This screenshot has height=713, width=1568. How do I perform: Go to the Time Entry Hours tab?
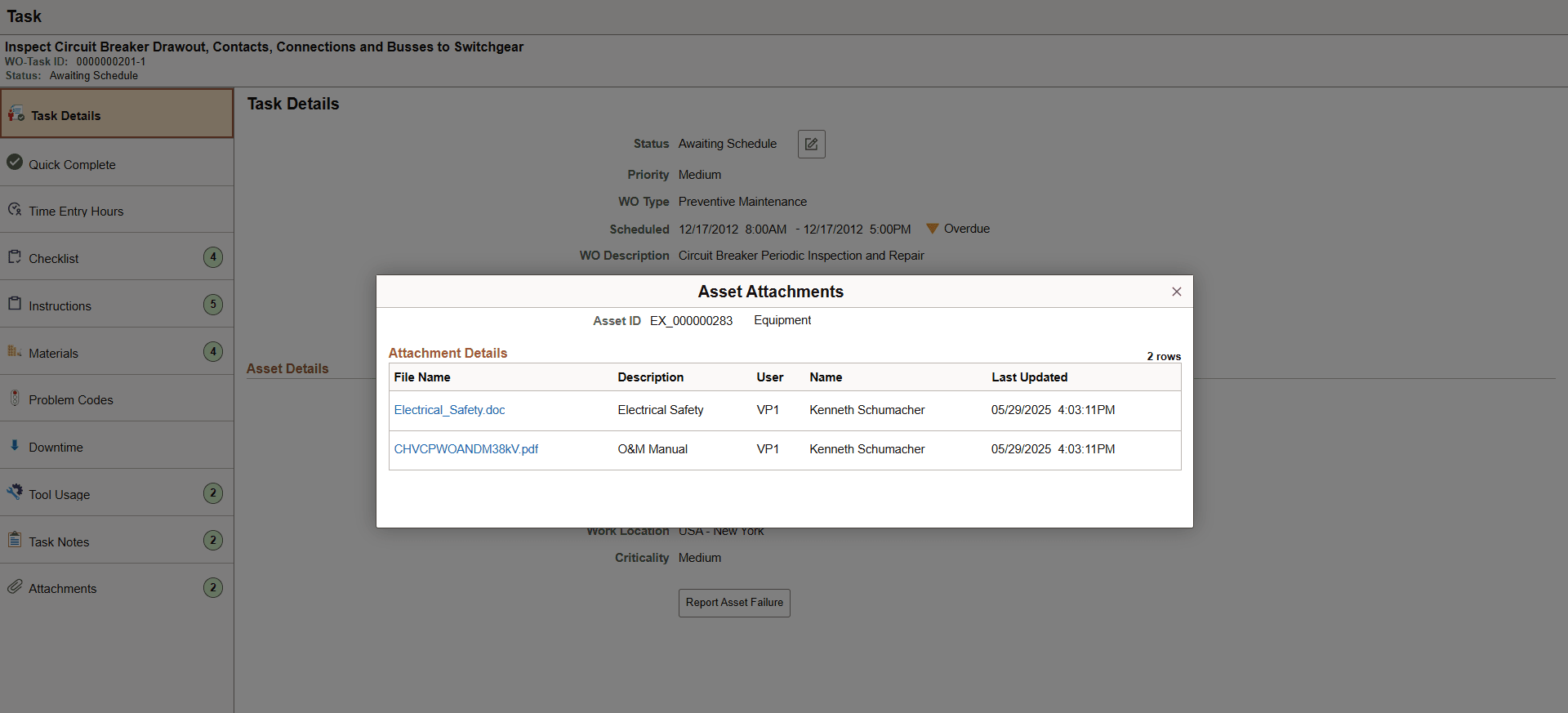77,212
